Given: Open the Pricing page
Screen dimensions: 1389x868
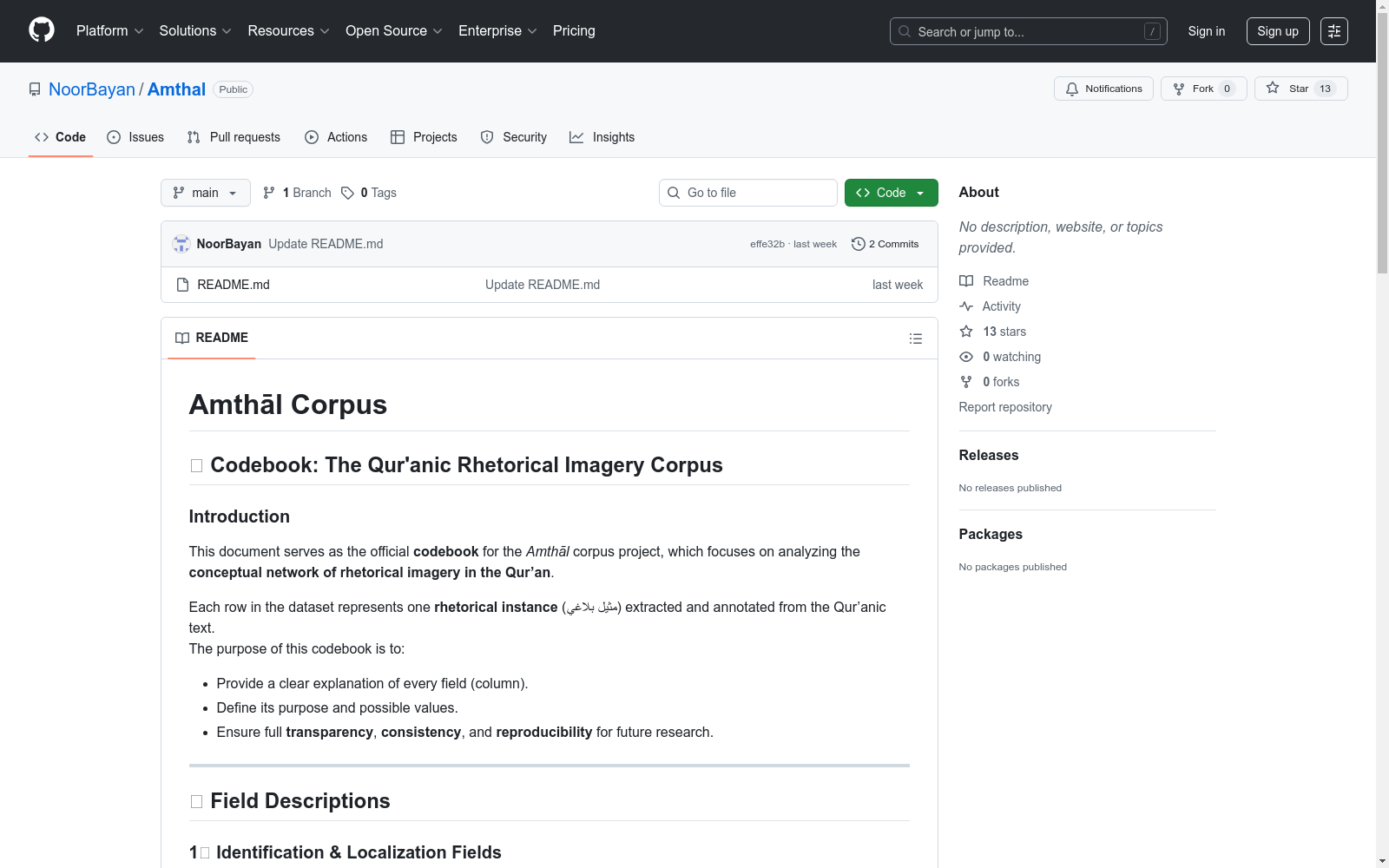Looking at the screenshot, I should [574, 31].
